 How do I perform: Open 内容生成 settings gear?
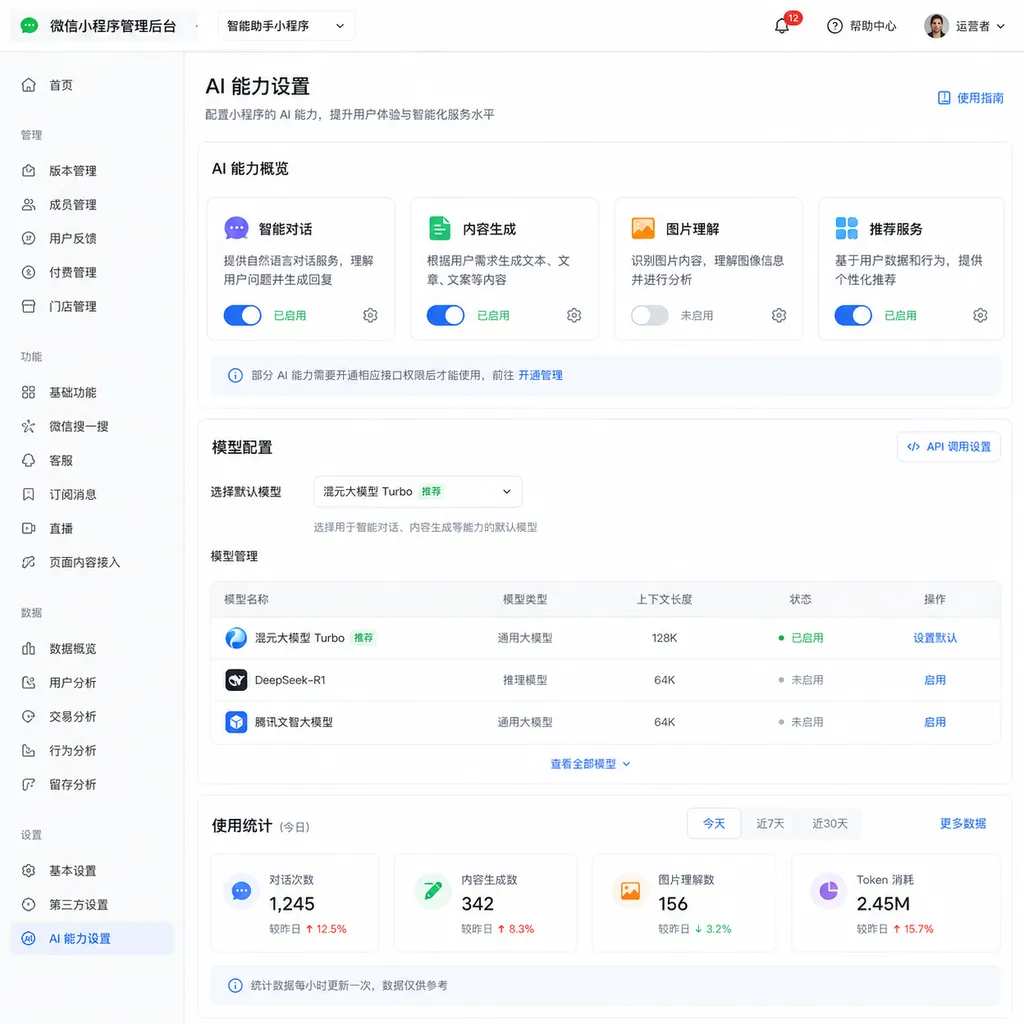[574, 315]
